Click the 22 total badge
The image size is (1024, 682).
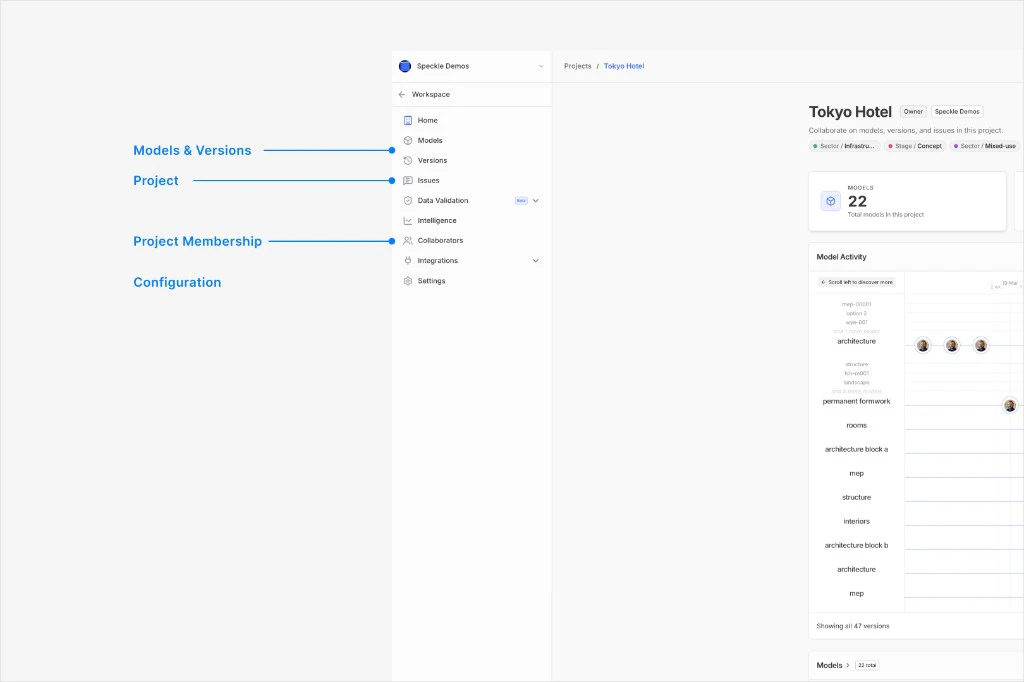point(867,666)
